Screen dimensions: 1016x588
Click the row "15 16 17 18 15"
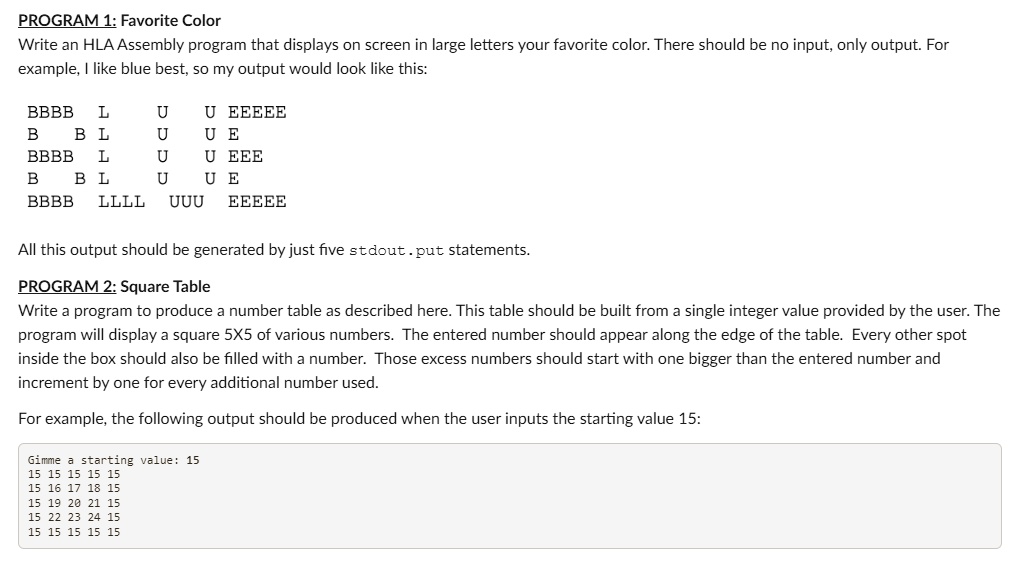74,488
